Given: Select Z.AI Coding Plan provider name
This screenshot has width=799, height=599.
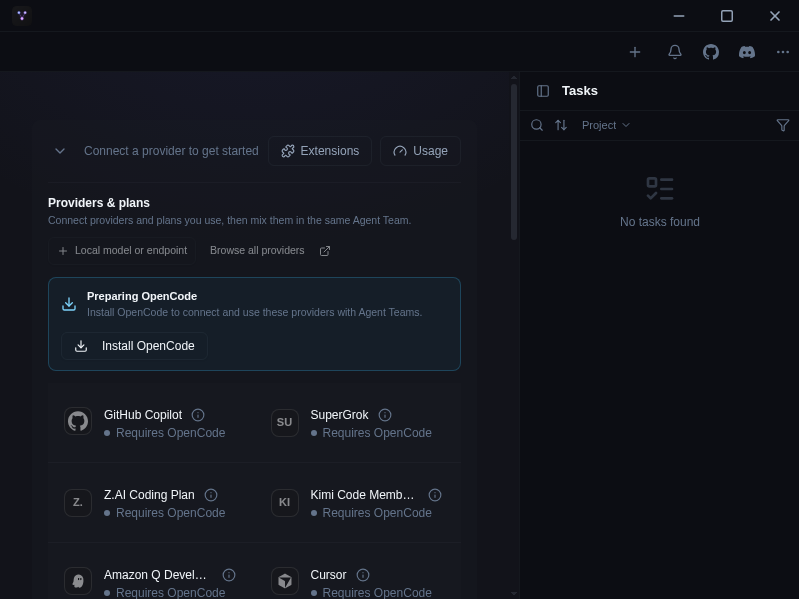Looking at the screenshot, I should [149, 495].
